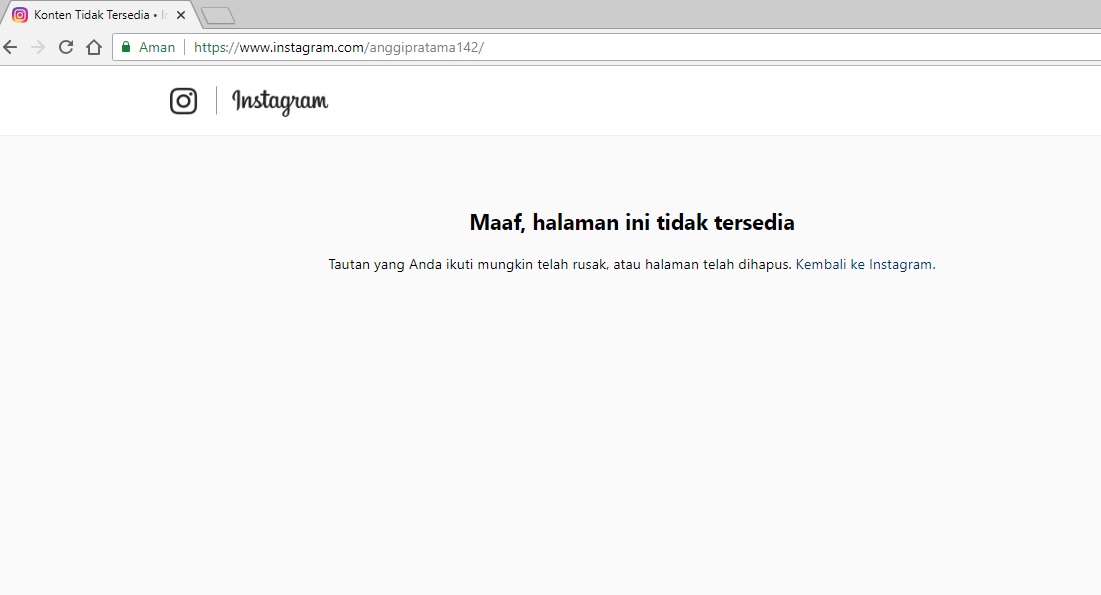Select the 'Maaf, halaman ini tidak tersedia' heading

(x=632, y=222)
